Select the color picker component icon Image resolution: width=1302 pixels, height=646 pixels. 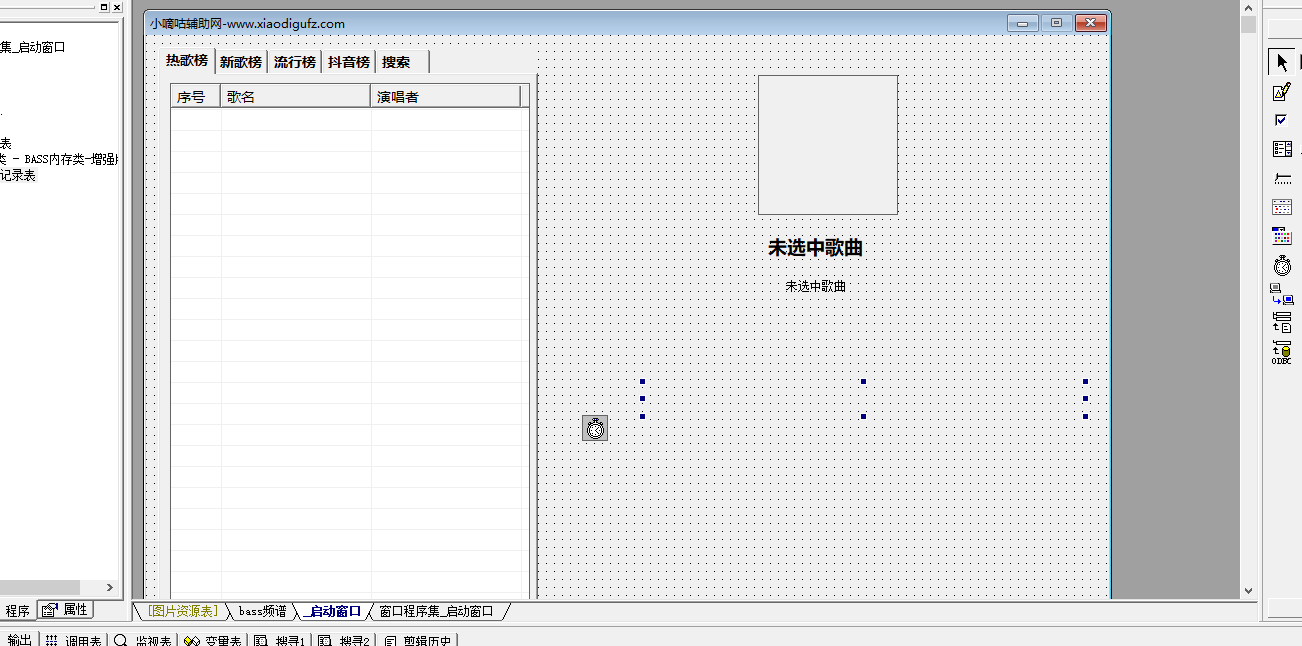tap(1282, 236)
